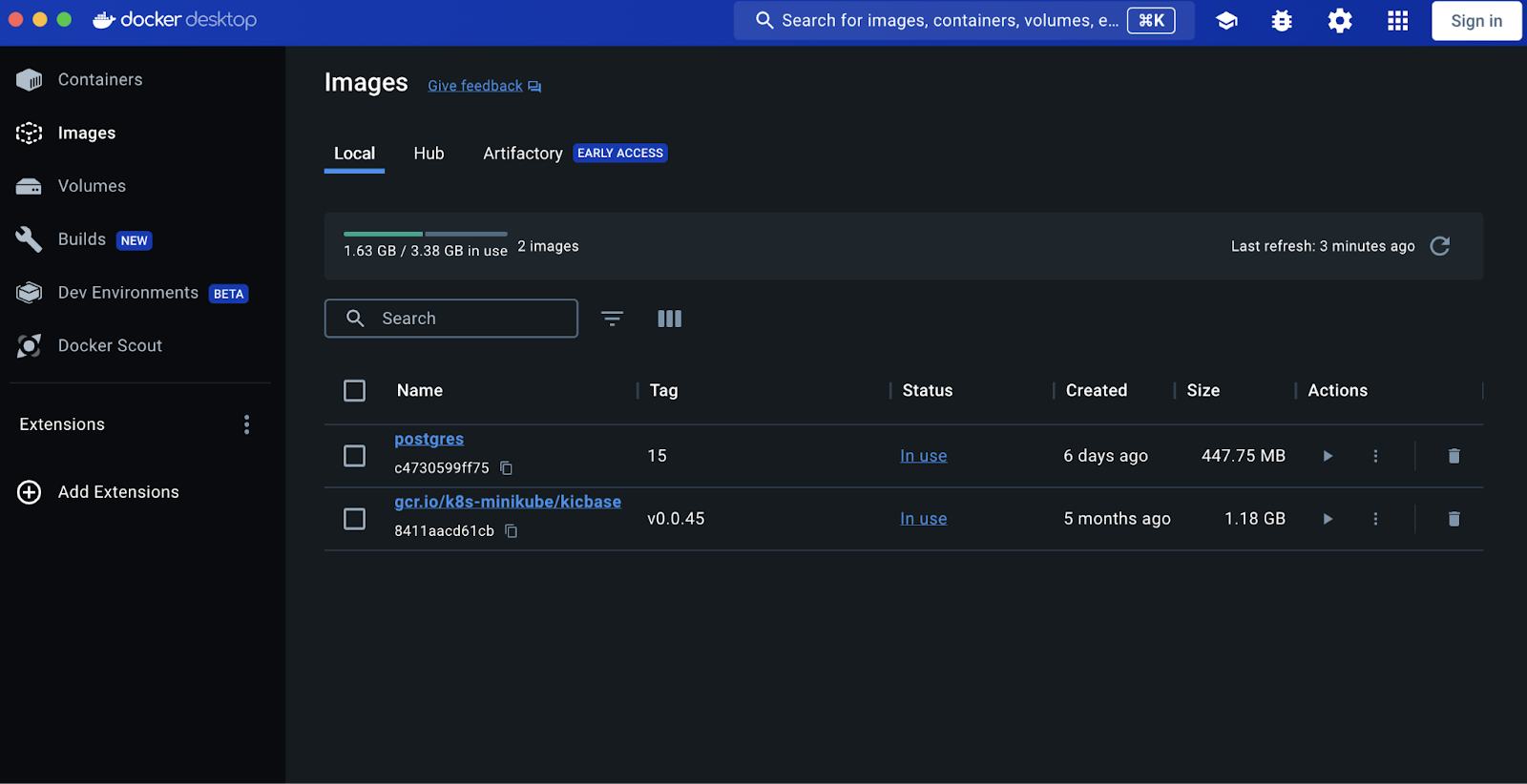Click the Builds label in the sidebar
This screenshot has width=1527, height=784.
pyautogui.click(x=82, y=239)
